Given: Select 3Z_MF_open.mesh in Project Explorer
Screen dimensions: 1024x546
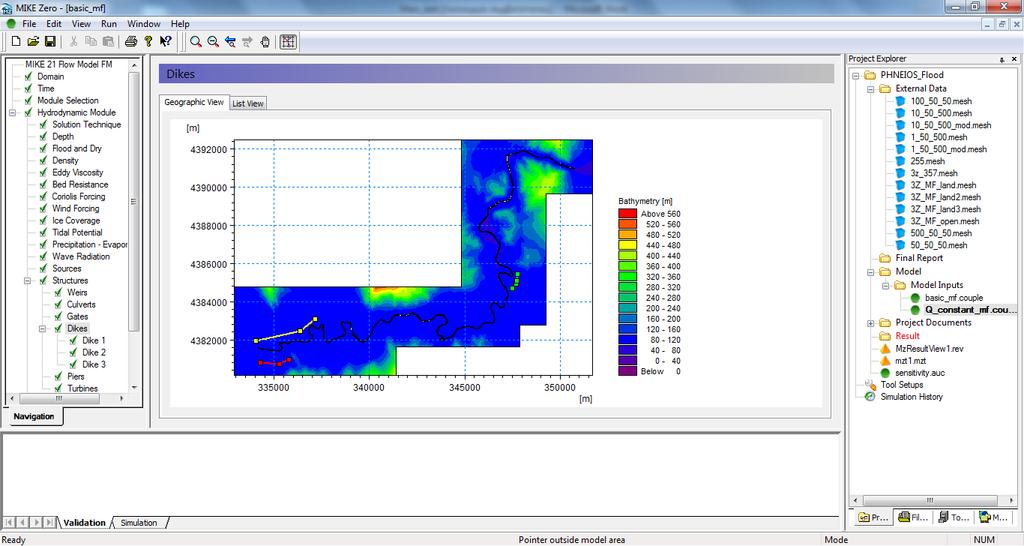Looking at the screenshot, I should coord(944,221).
